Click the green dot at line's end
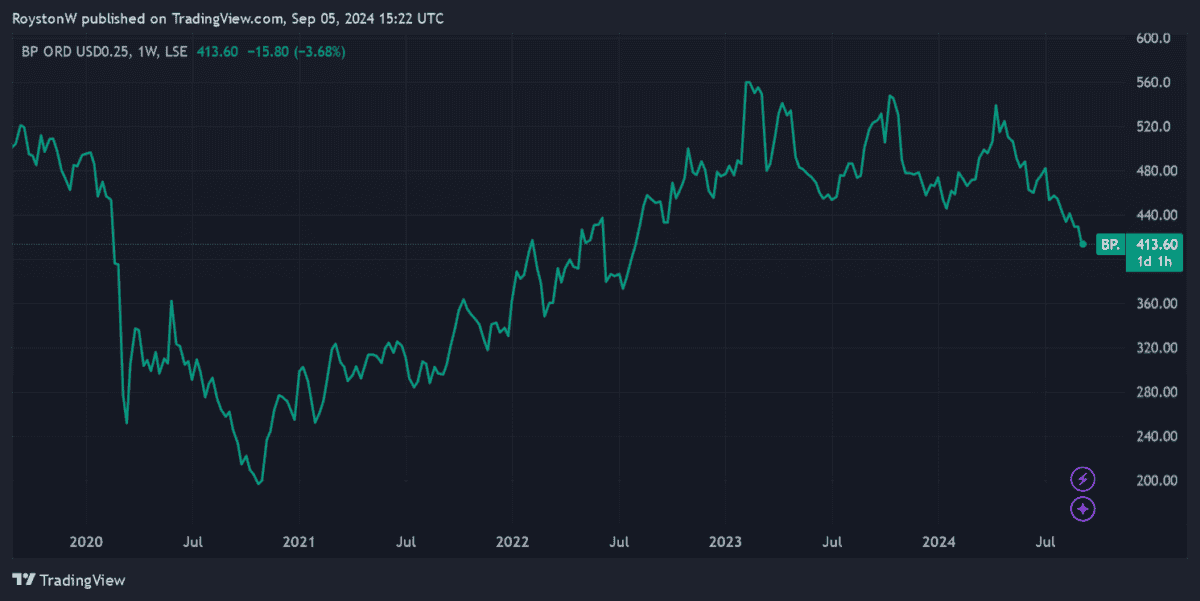 [1083, 244]
